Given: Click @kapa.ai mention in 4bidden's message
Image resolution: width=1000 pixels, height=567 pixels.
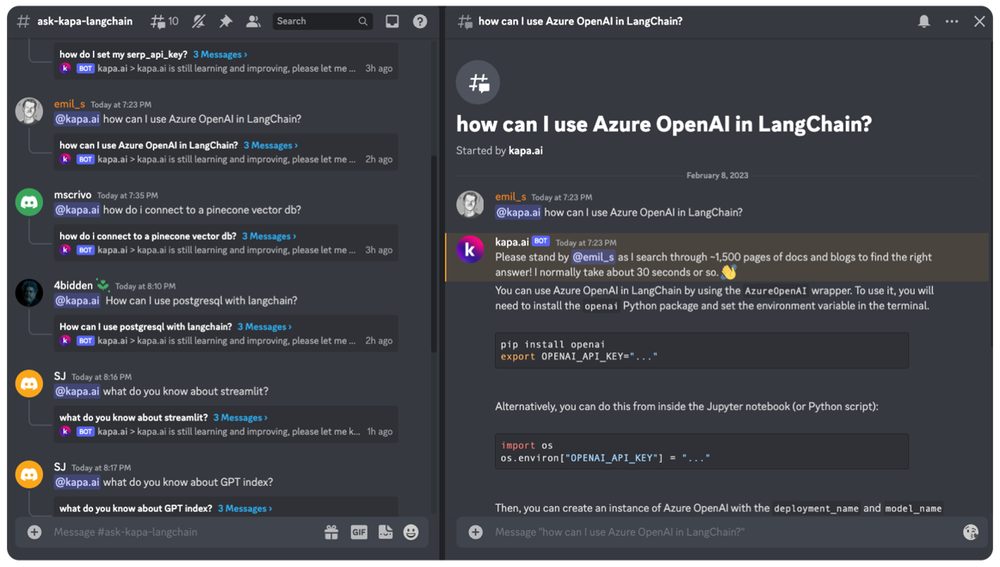Looking at the screenshot, I should (77, 300).
